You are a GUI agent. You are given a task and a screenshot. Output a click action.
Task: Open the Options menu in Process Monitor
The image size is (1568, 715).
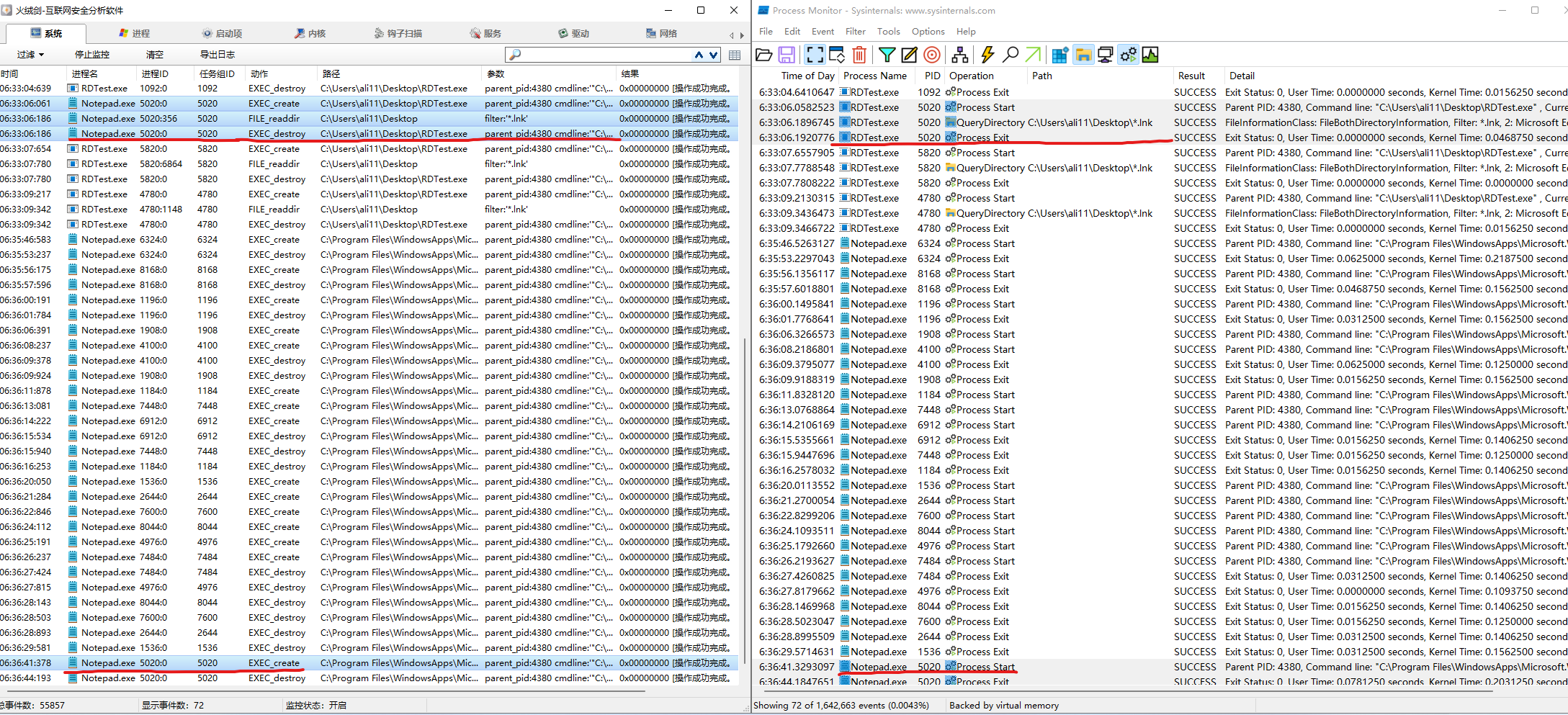click(x=928, y=32)
